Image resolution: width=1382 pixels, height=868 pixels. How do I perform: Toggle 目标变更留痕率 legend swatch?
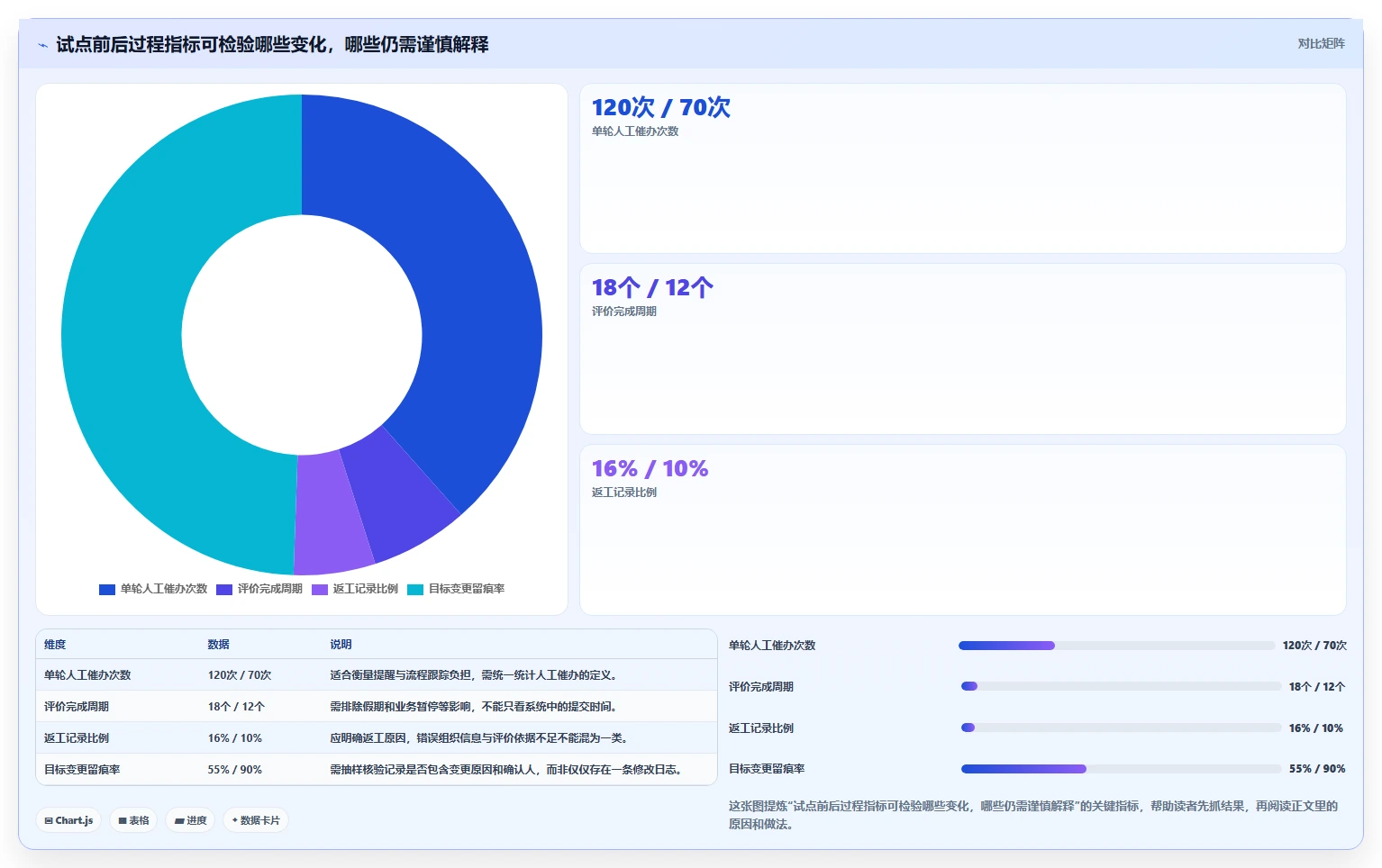415,590
